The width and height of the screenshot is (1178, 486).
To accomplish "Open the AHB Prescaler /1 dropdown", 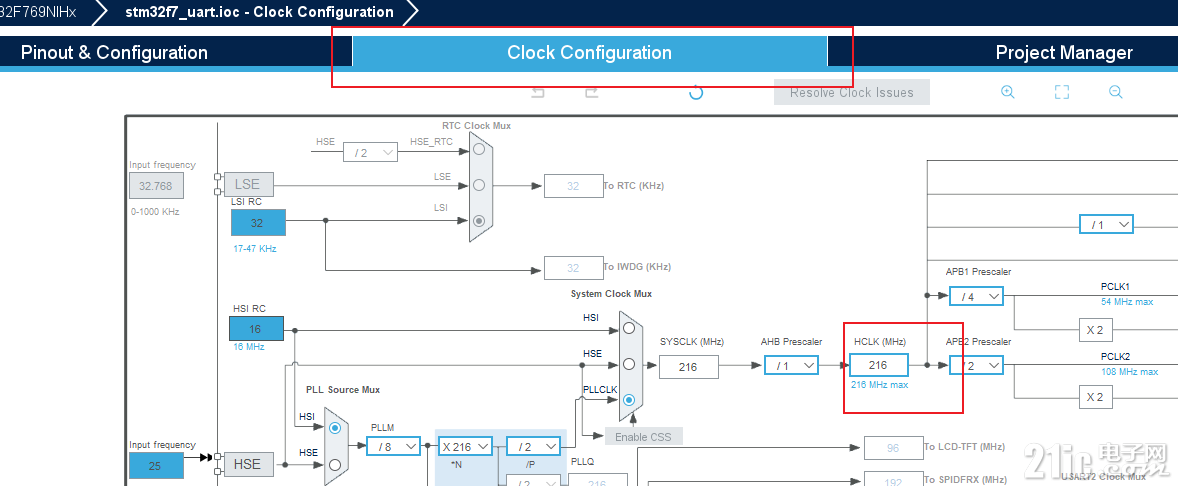I will [x=791, y=366].
